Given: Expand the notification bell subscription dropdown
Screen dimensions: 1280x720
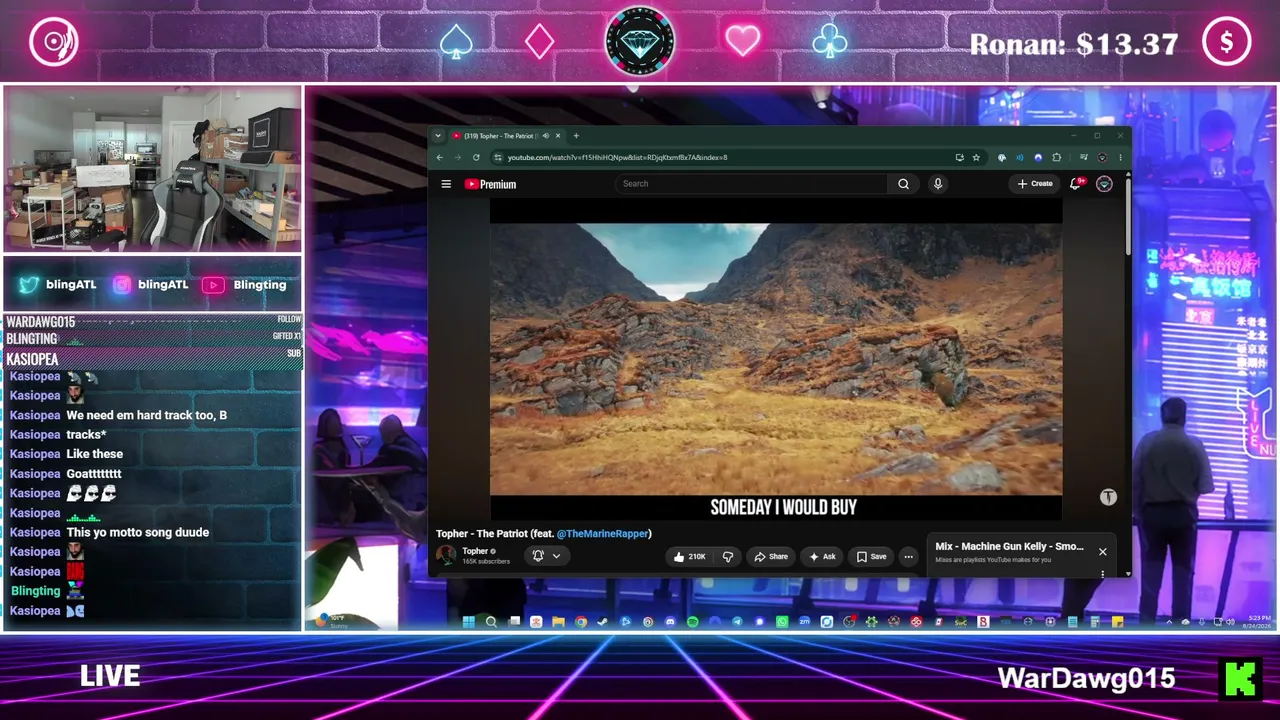Looking at the screenshot, I should 556,556.
